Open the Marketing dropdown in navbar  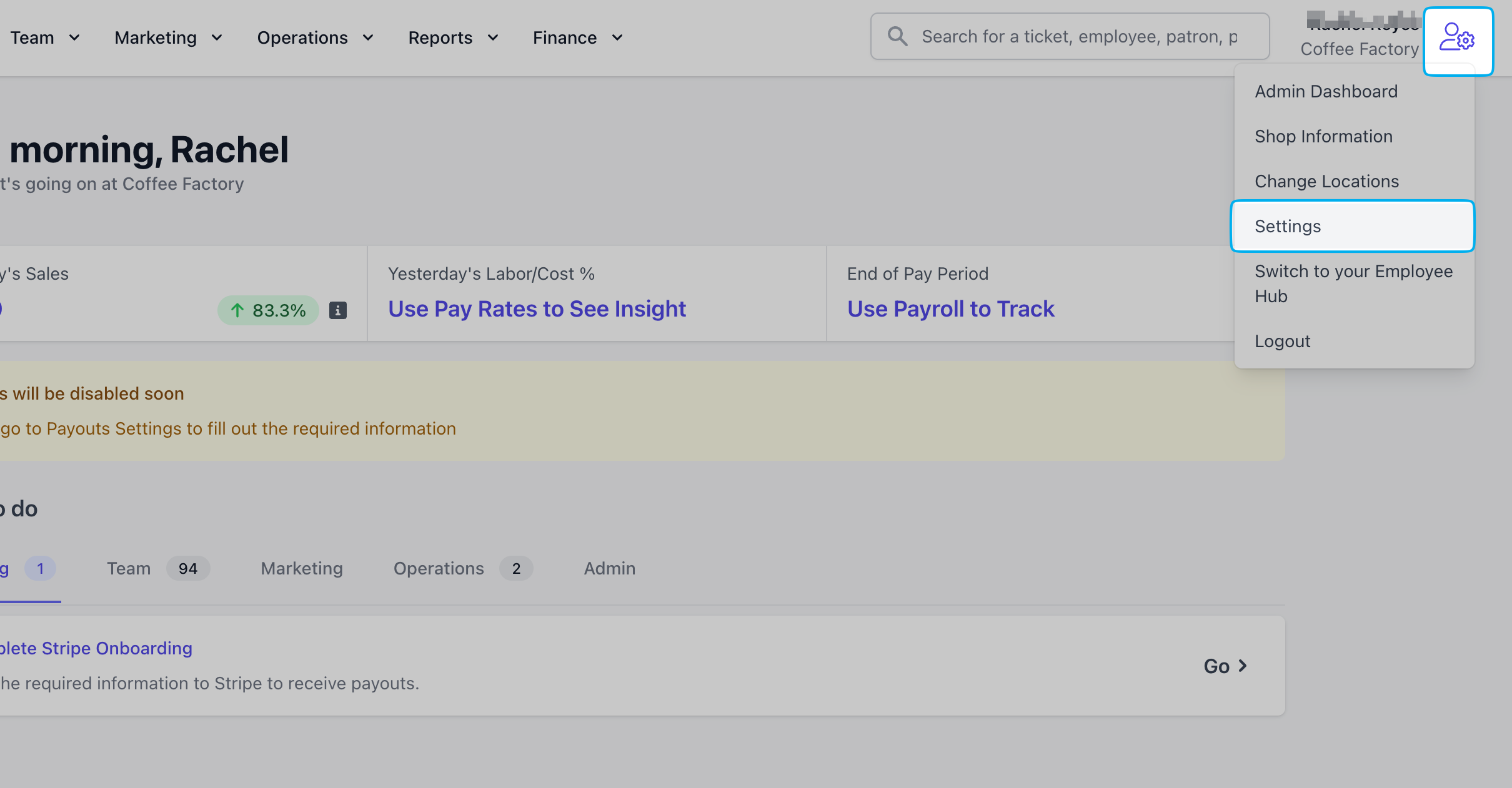[169, 37]
